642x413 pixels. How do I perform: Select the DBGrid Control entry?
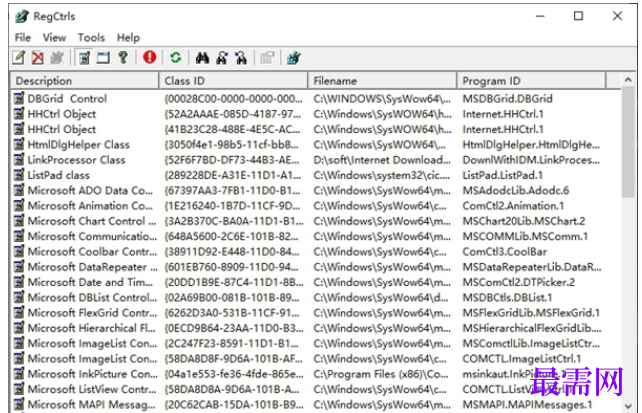click(67, 99)
